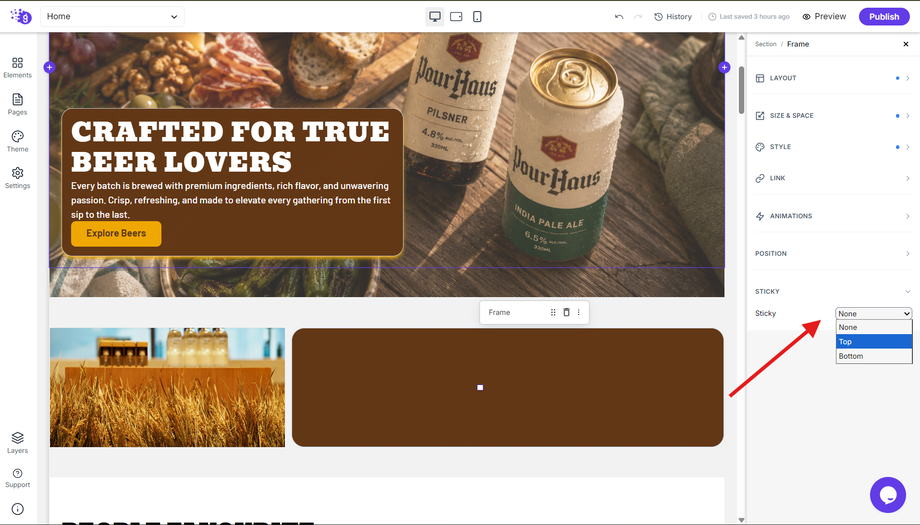This screenshot has height=525, width=920.
Task: Delete the Frame using trash icon
Action: click(566, 312)
